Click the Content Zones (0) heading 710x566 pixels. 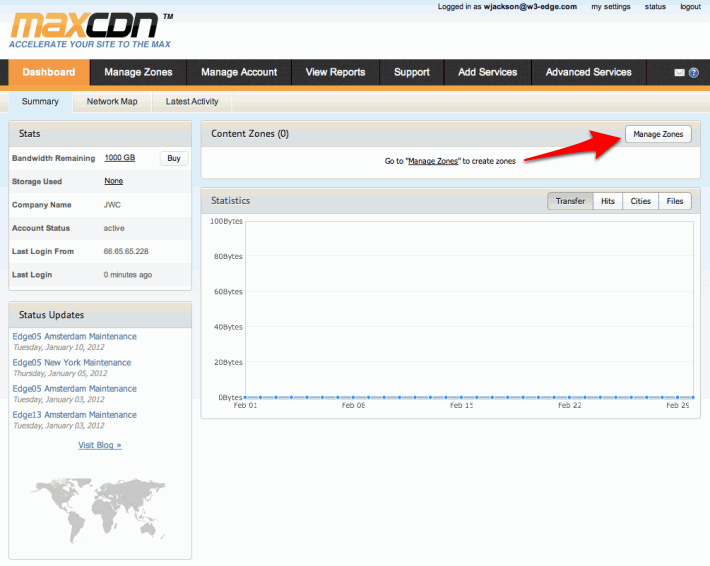[250, 134]
